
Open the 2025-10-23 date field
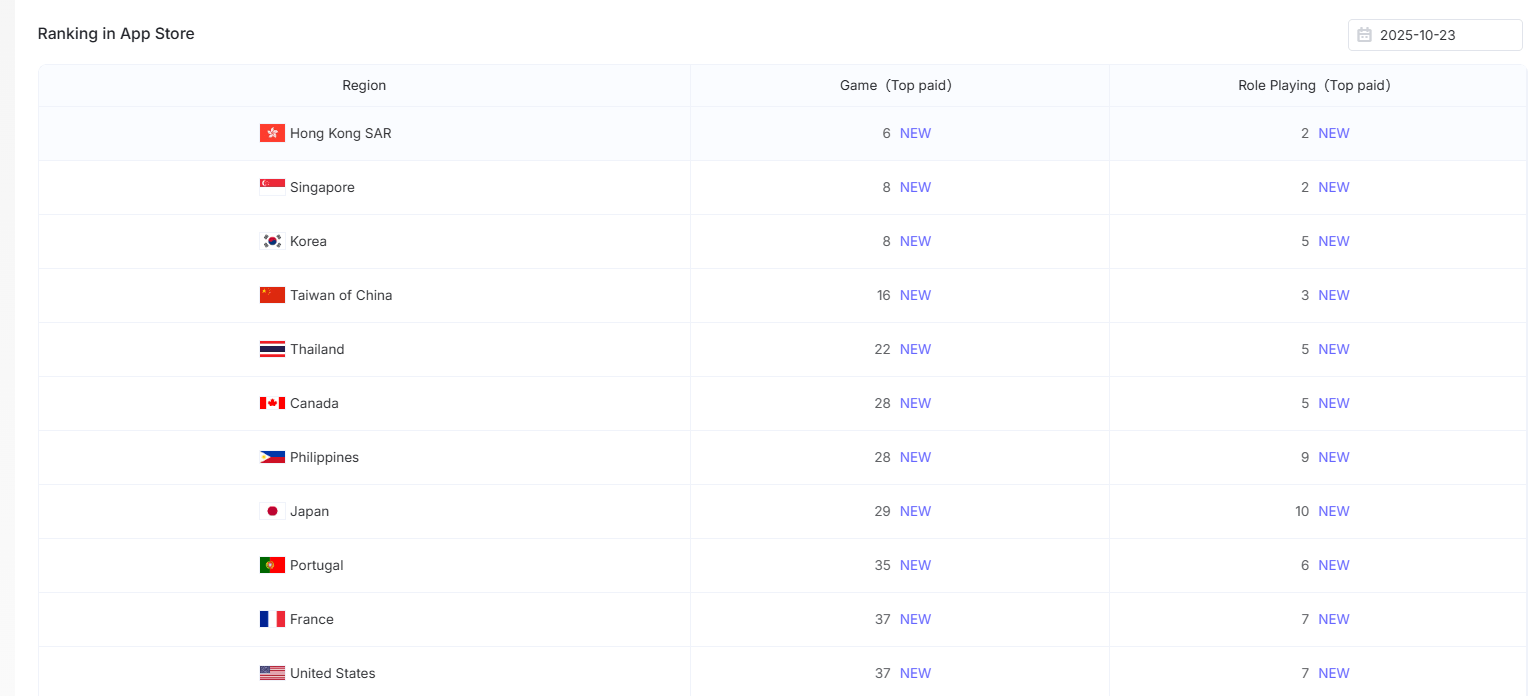[1434, 35]
